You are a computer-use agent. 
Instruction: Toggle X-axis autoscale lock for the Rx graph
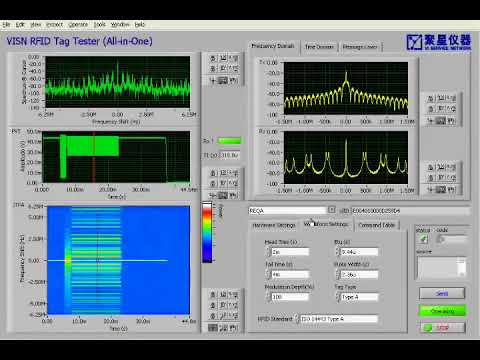tap(430, 167)
